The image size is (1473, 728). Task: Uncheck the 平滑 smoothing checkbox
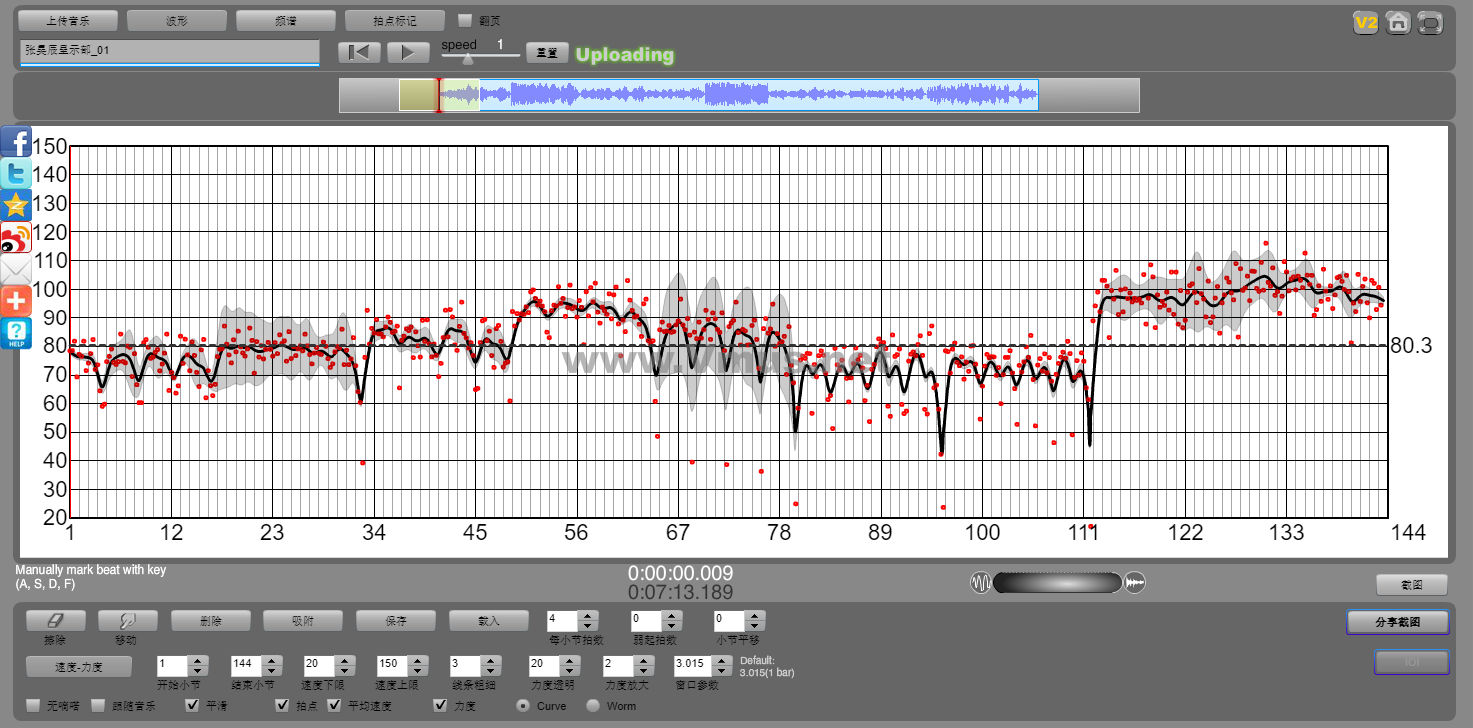pos(193,706)
